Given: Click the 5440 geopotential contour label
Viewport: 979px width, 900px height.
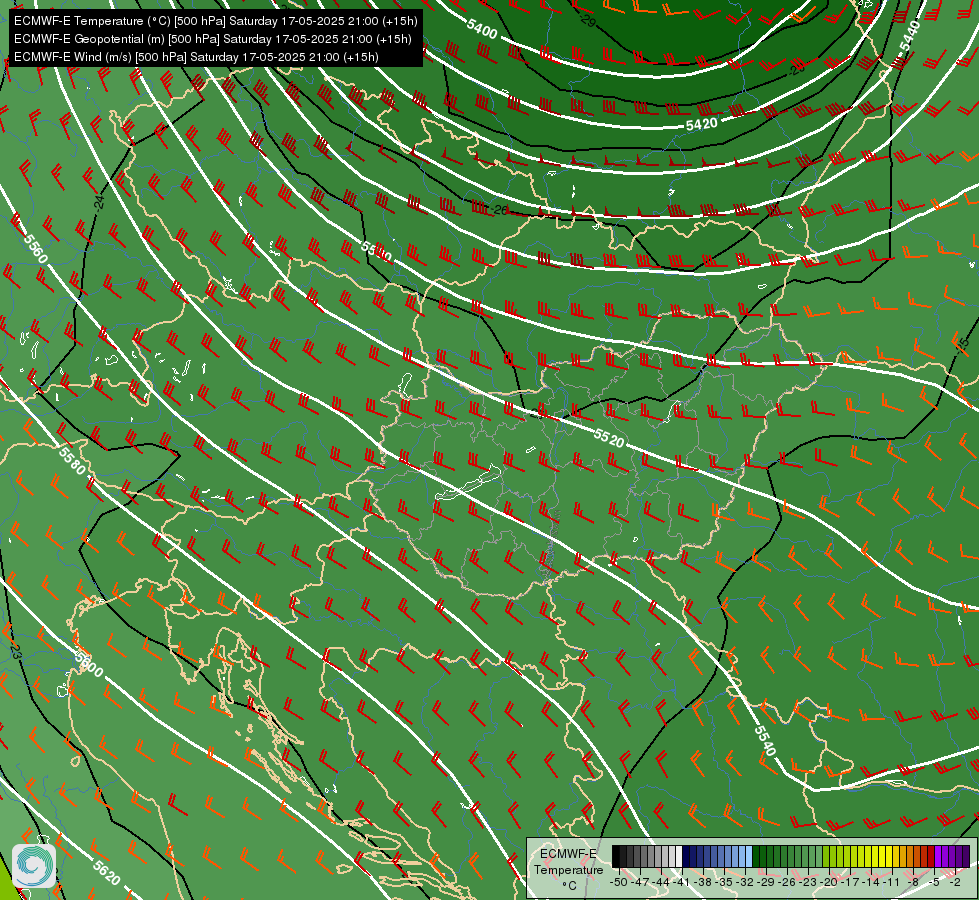Looking at the screenshot, I should pos(910,36).
